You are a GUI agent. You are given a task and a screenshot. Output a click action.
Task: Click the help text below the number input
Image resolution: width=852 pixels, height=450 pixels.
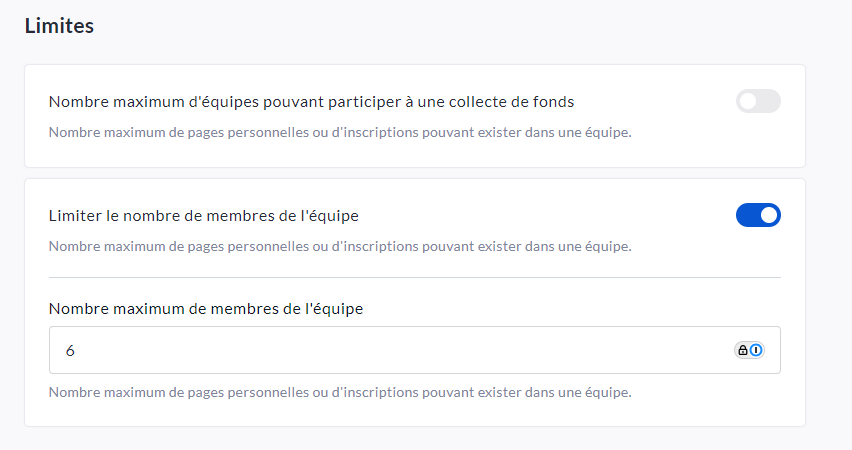(340, 392)
